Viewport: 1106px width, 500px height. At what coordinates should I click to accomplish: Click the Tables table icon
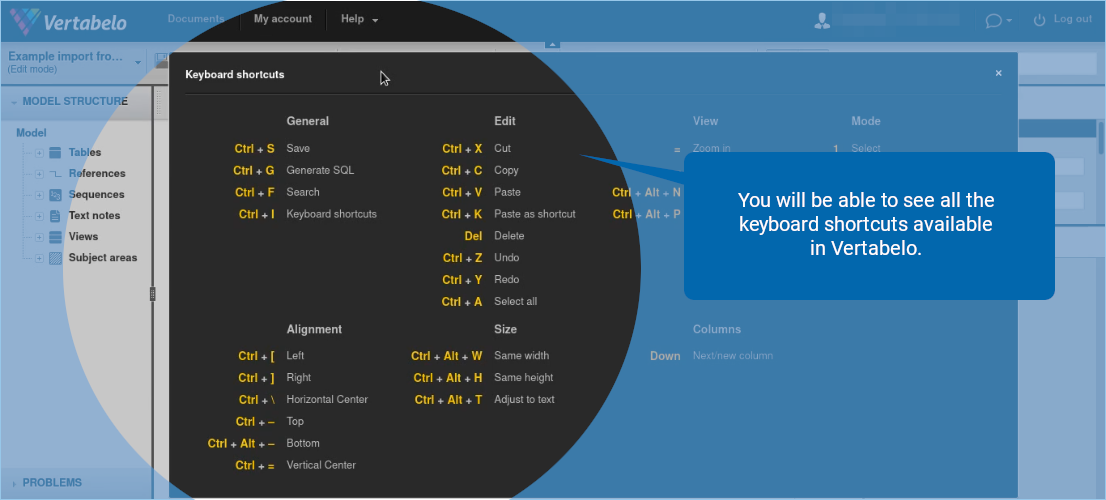(x=55, y=153)
